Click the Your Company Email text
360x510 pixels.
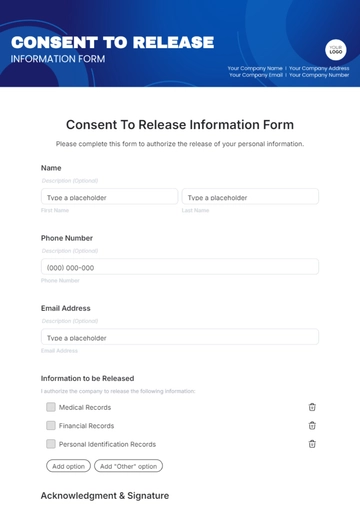pyautogui.click(x=256, y=75)
